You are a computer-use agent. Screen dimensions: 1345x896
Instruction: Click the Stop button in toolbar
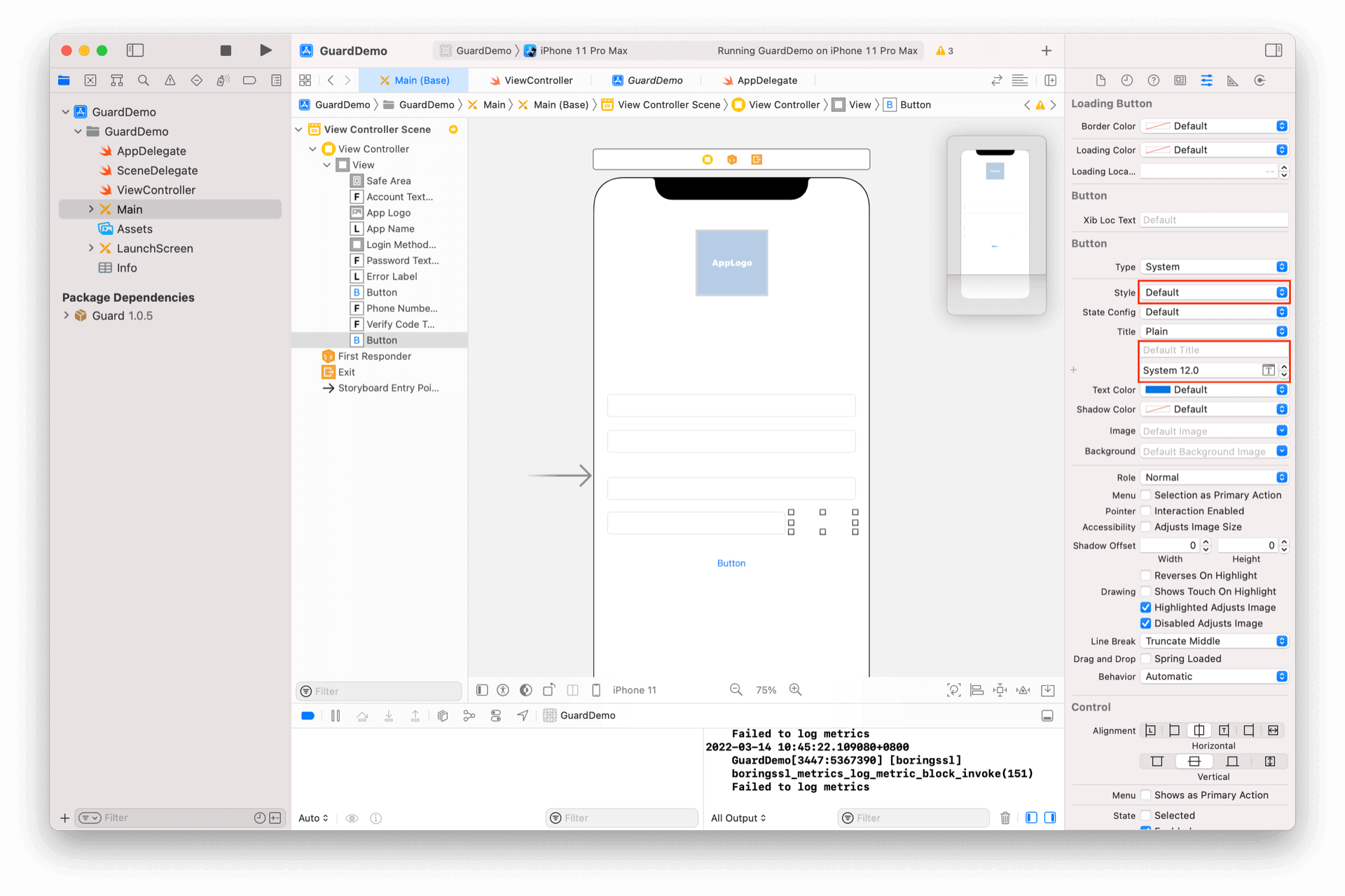click(226, 50)
